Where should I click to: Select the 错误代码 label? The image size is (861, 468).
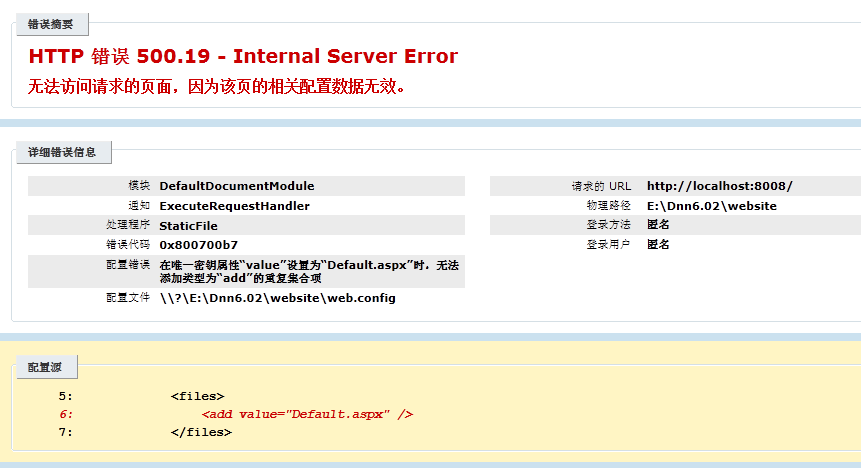128,245
